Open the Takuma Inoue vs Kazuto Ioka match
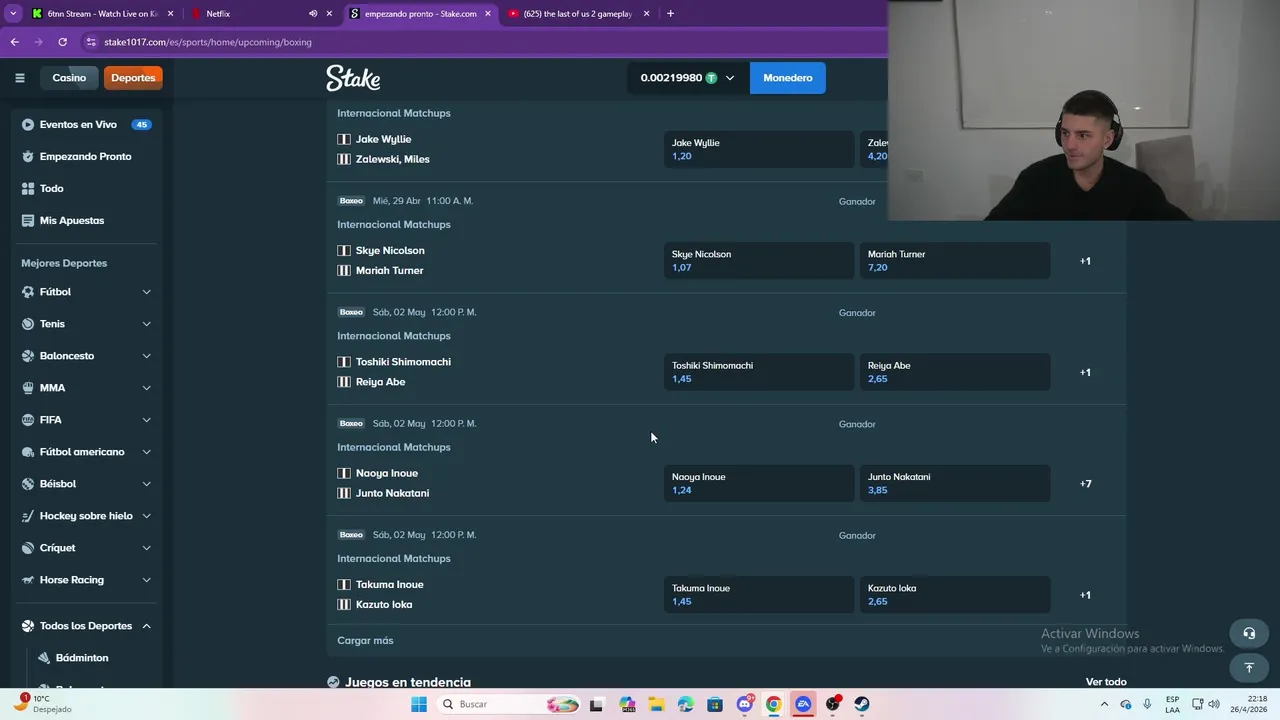Screen dimensions: 1280x720 pos(390,595)
